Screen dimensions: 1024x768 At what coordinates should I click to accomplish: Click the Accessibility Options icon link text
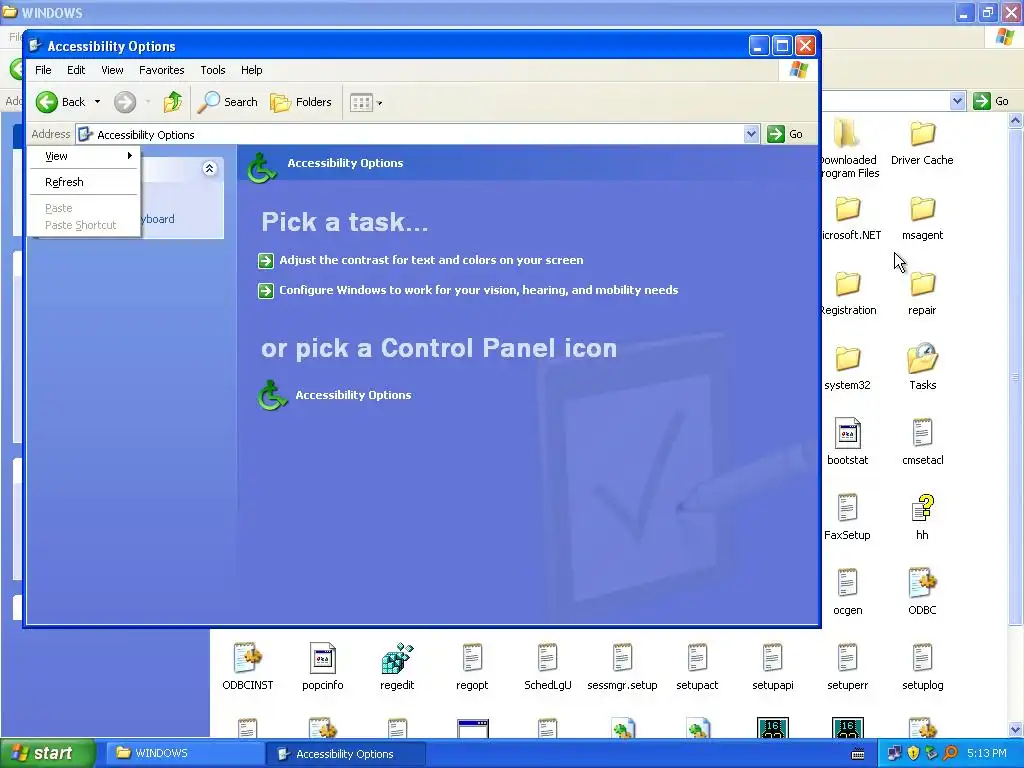tap(353, 395)
